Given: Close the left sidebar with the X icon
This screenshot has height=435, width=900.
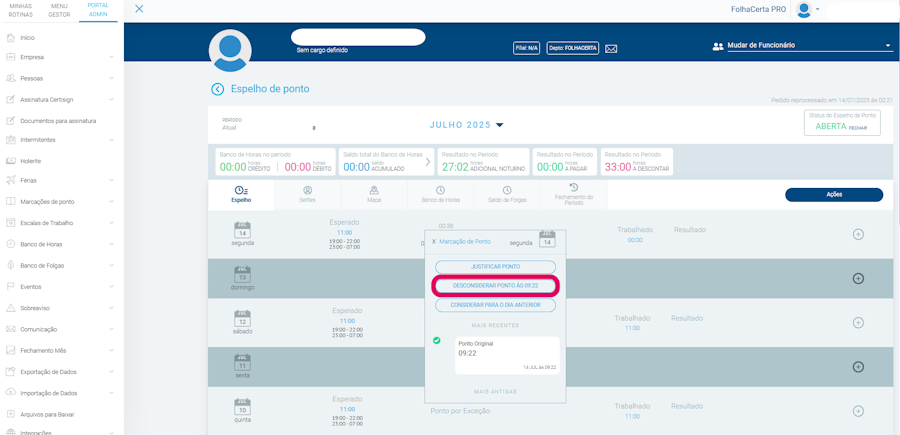Looking at the screenshot, I should pyautogui.click(x=139, y=9).
